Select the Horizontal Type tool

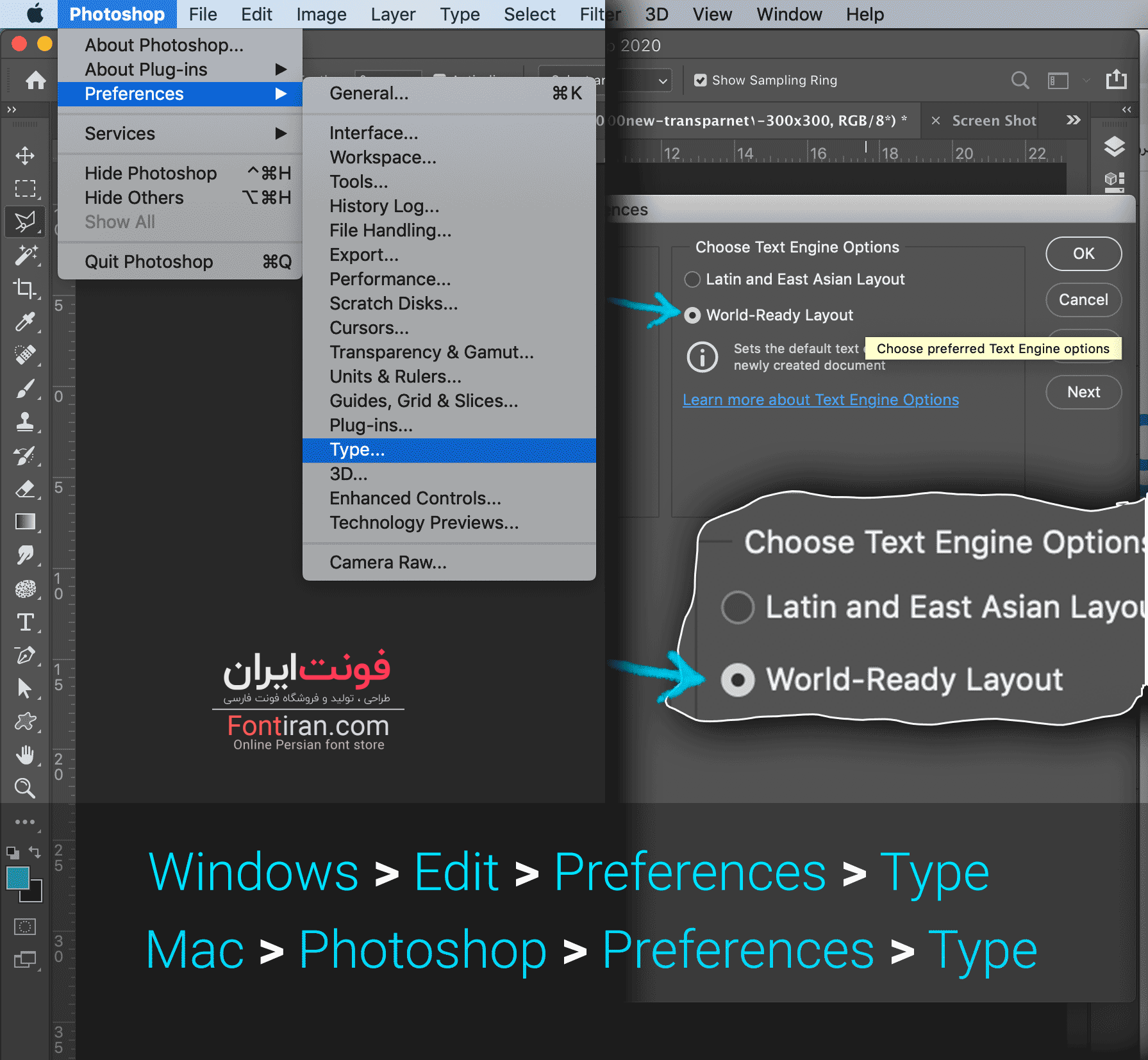[x=25, y=622]
